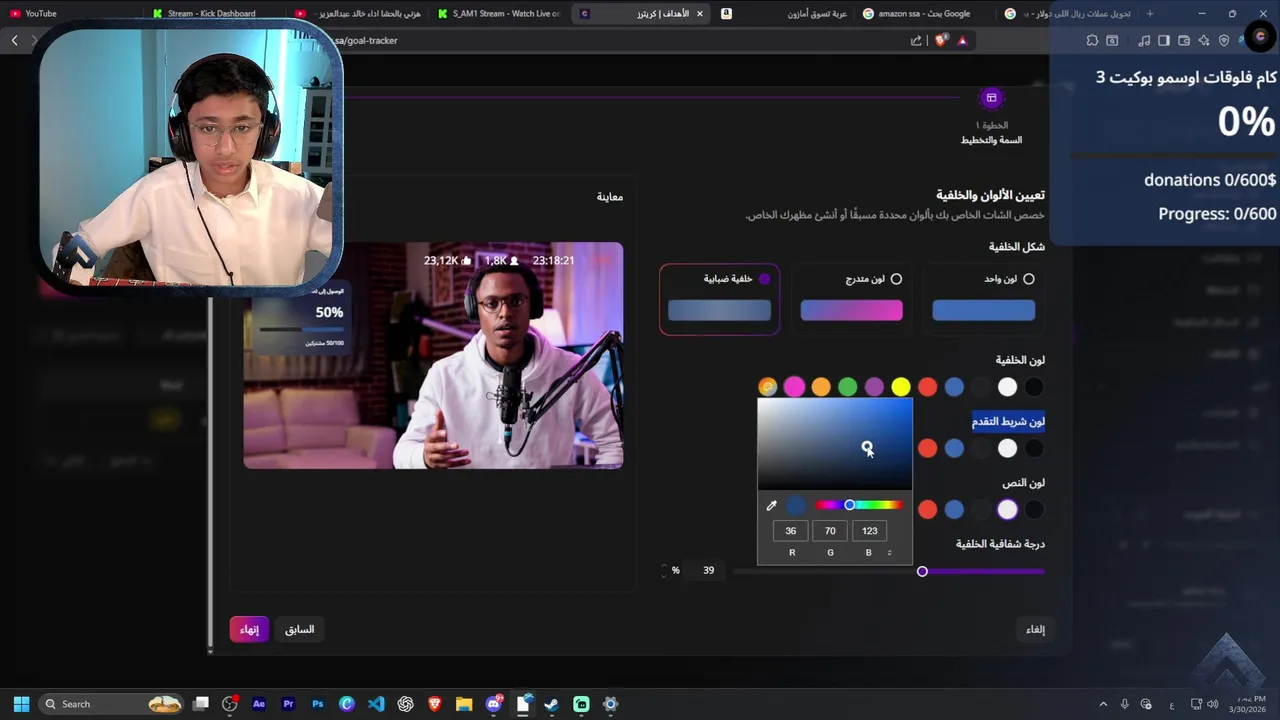Image resolution: width=1280 pixels, height=720 pixels.
Task: Open the Brave Shields lion icon
Action: tap(941, 41)
